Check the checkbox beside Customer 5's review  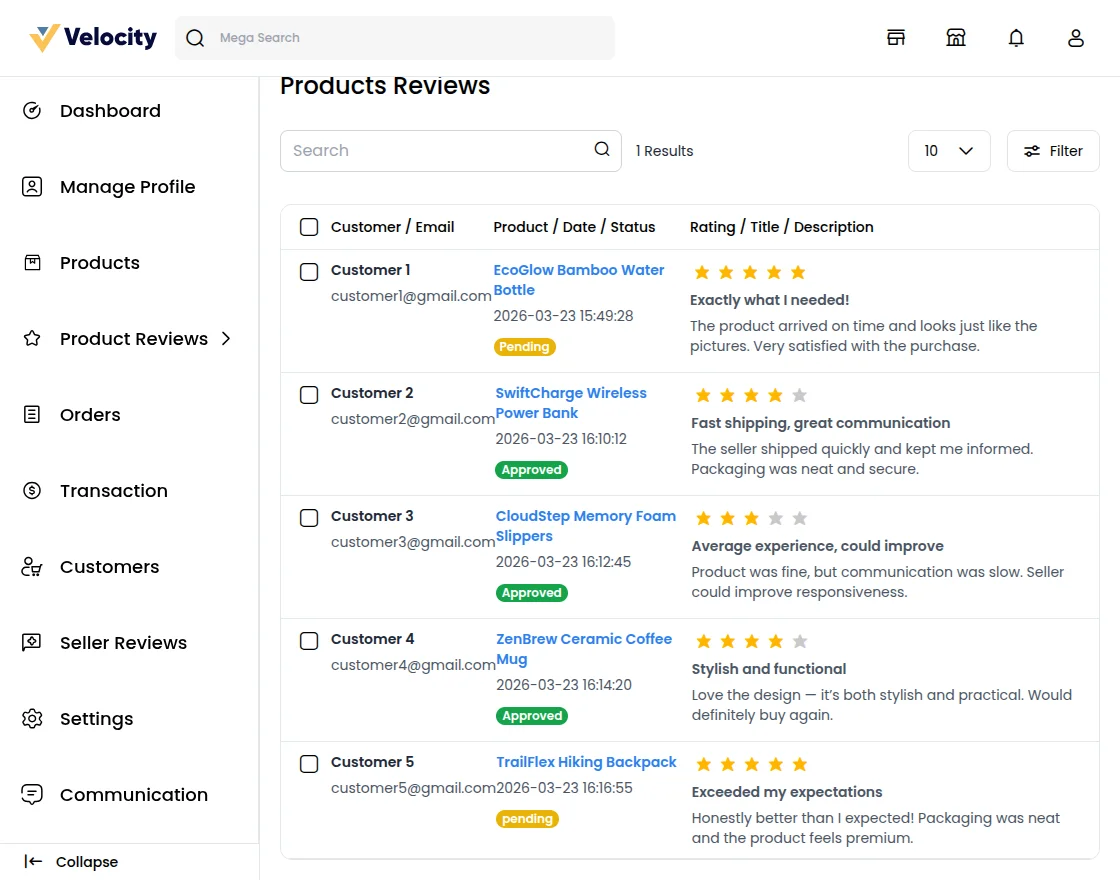(309, 764)
